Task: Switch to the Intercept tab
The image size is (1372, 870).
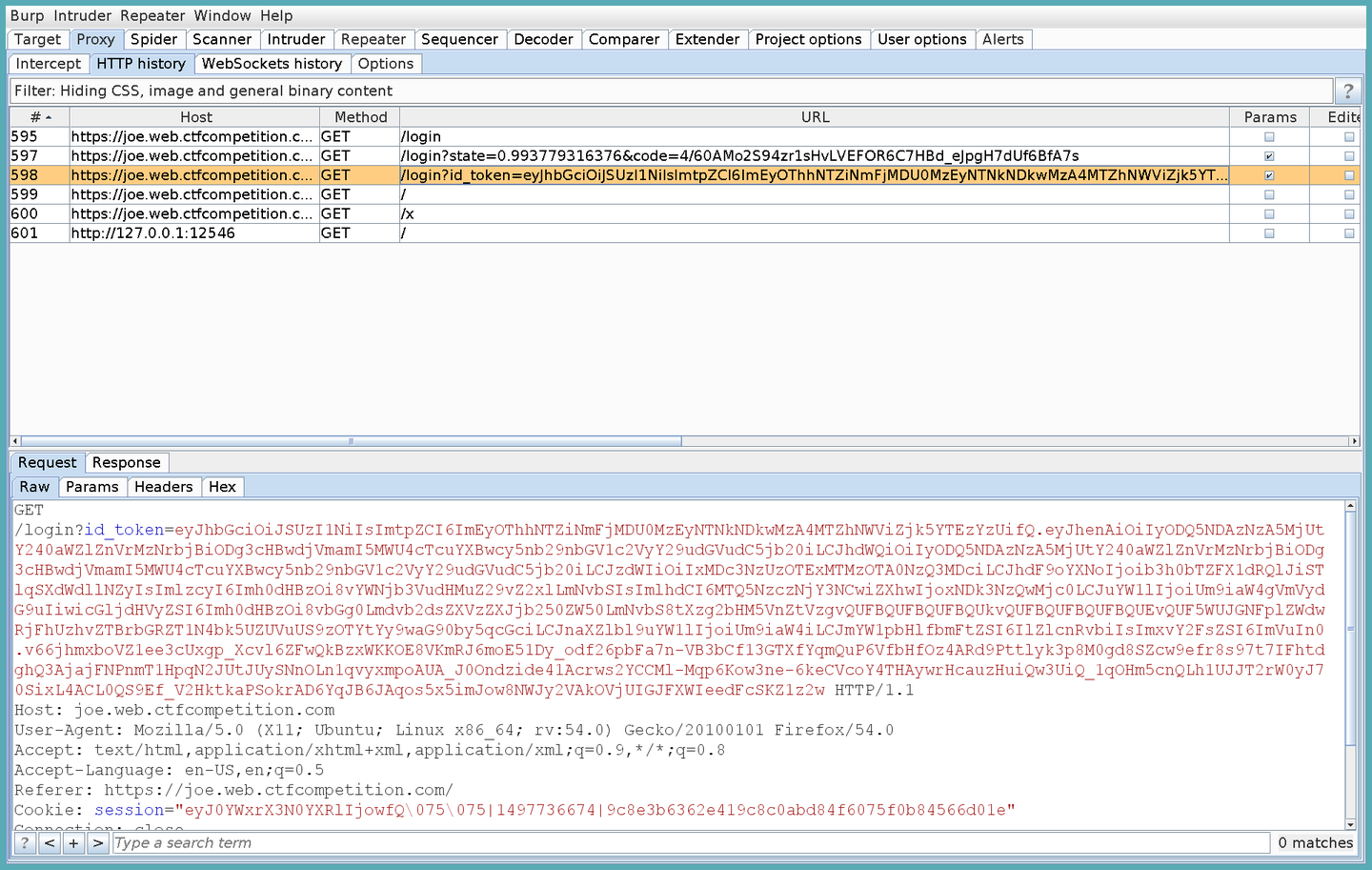Action: coord(48,63)
